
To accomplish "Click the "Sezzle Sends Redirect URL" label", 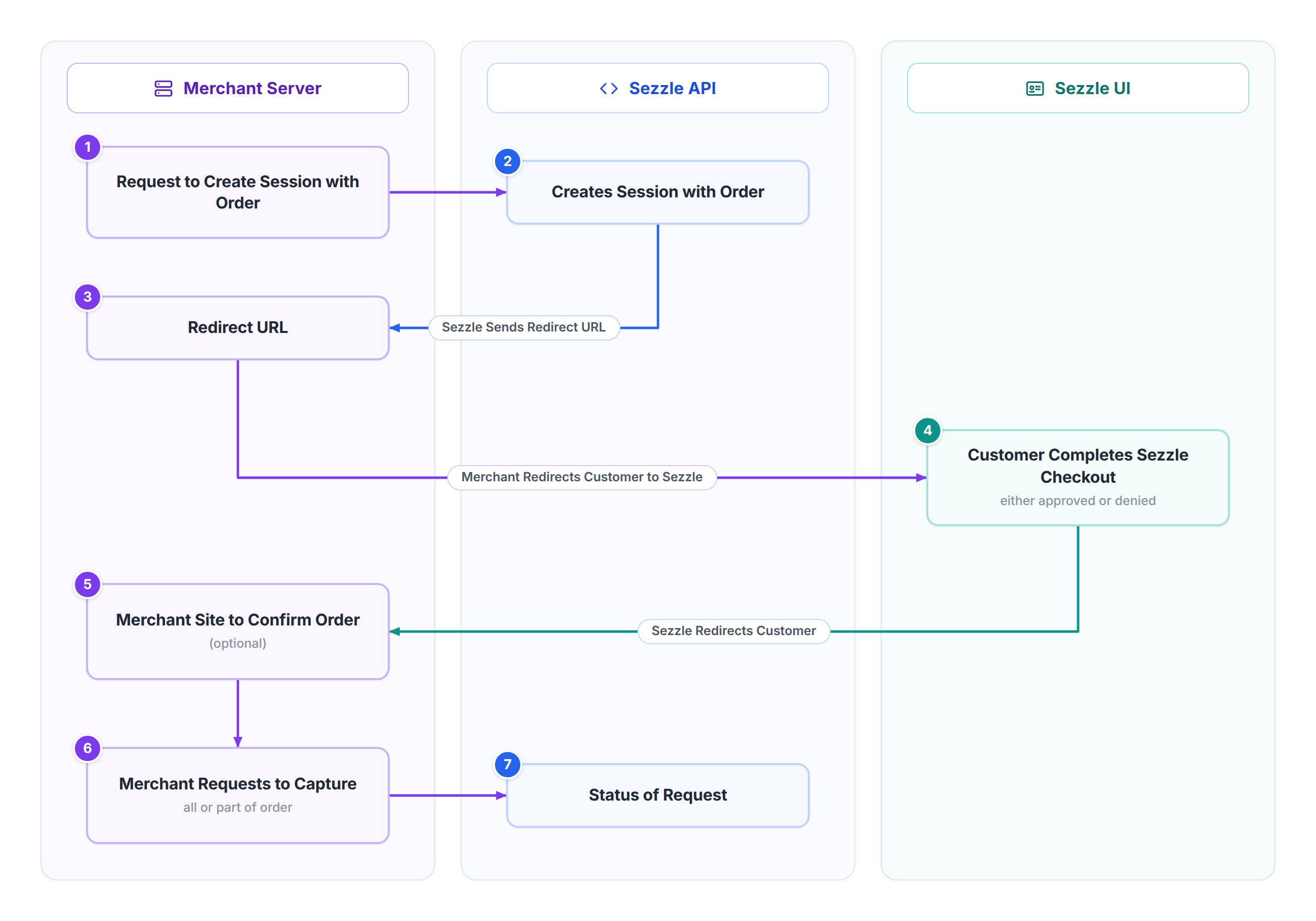I will point(524,327).
